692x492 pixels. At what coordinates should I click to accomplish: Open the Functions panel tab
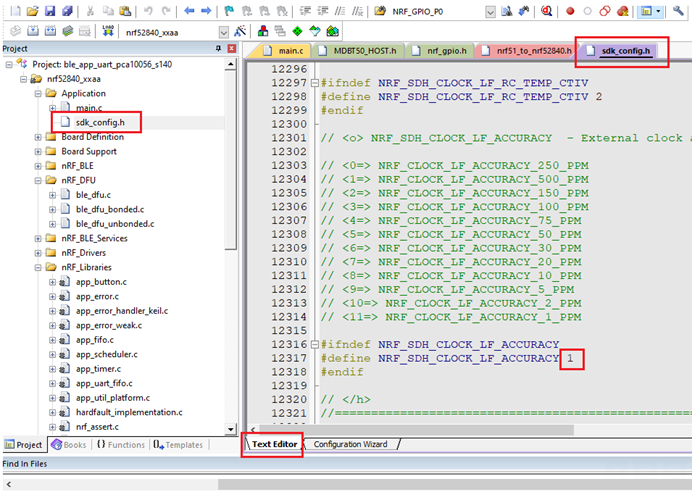[x=121, y=445]
